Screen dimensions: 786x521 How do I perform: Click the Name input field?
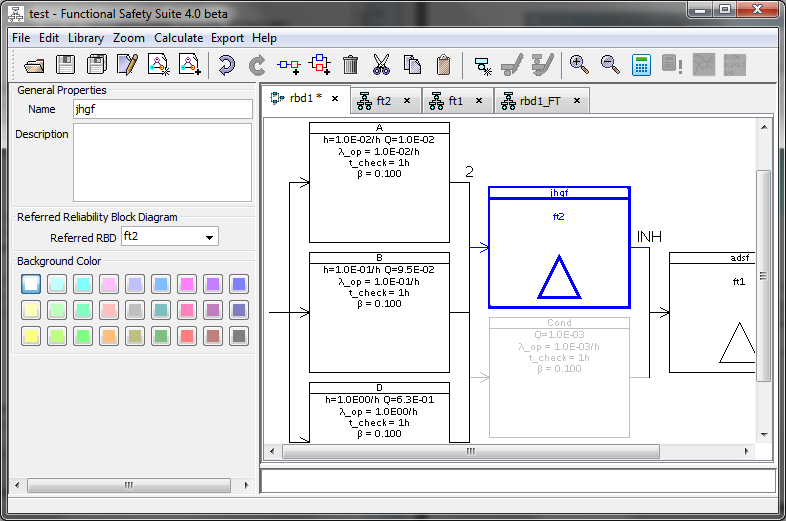click(x=162, y=109)
